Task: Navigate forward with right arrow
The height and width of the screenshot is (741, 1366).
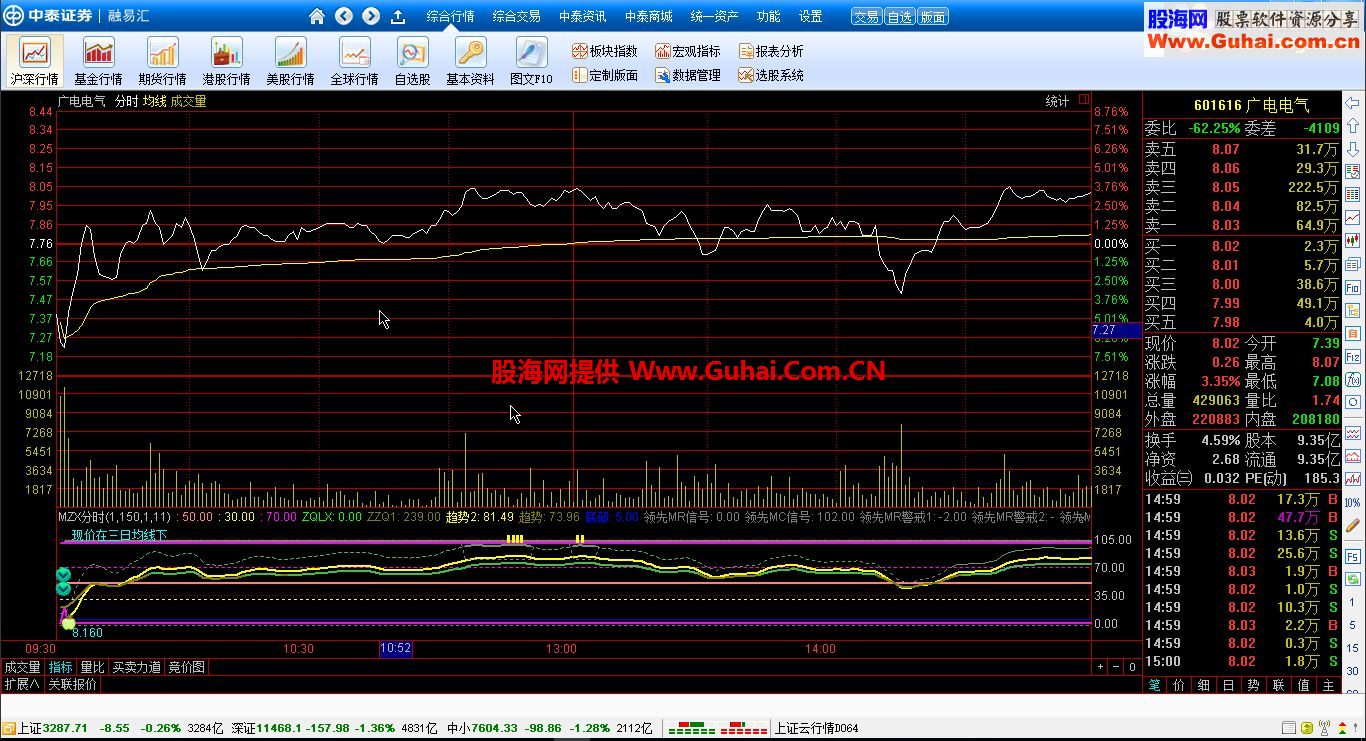Action: (371, 16)
